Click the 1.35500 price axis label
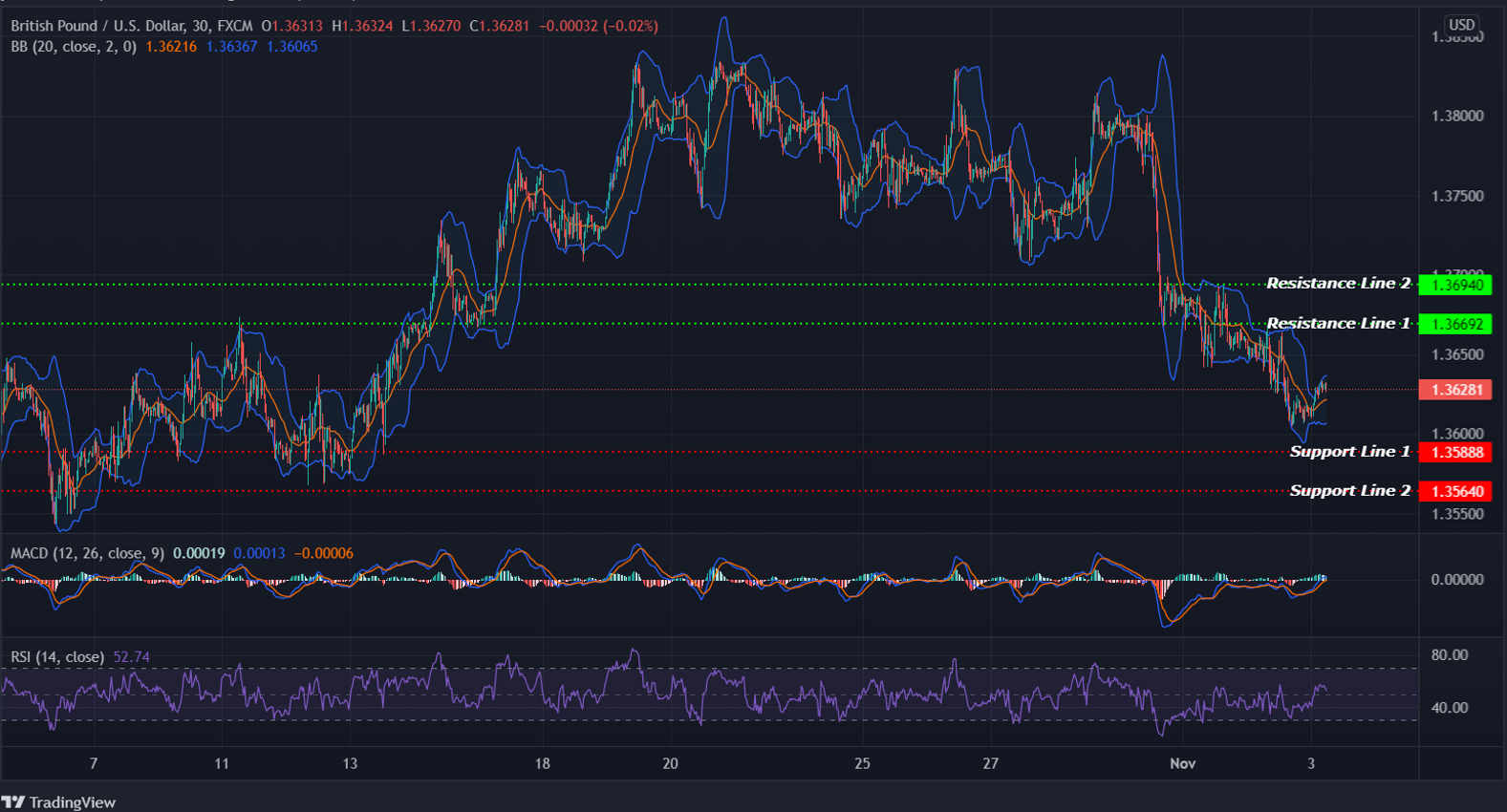Viewport: 1507px width, 812px height. (x=1457, y=514)
